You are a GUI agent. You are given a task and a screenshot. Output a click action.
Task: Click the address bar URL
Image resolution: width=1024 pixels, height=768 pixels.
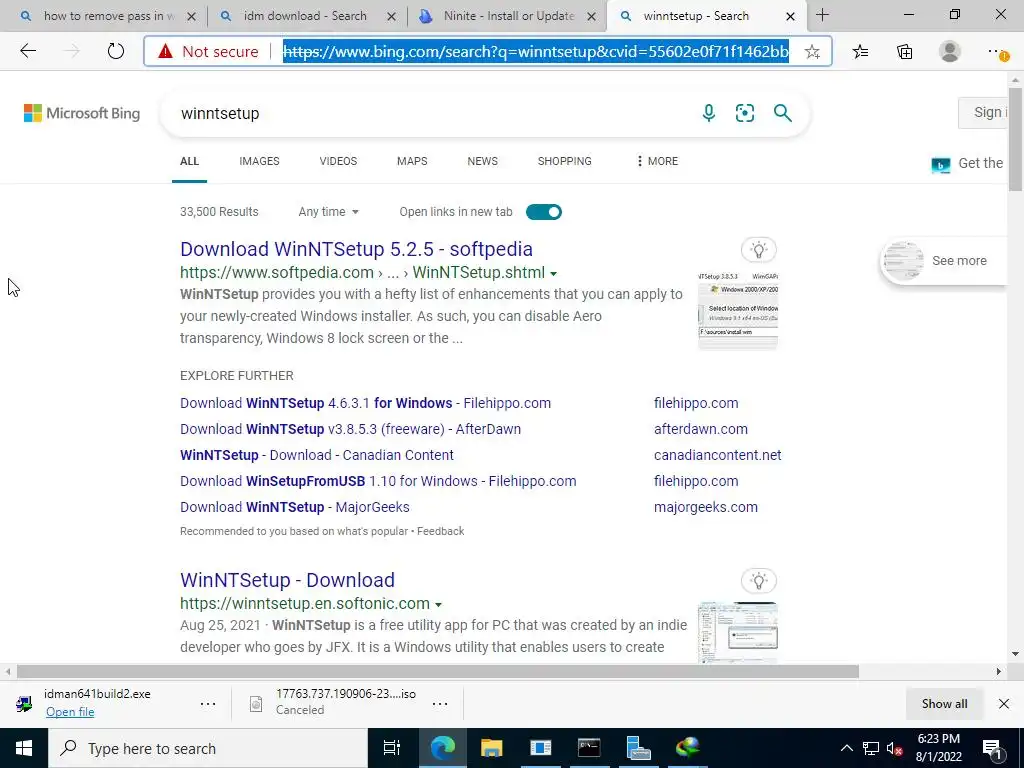pos(536,52)
